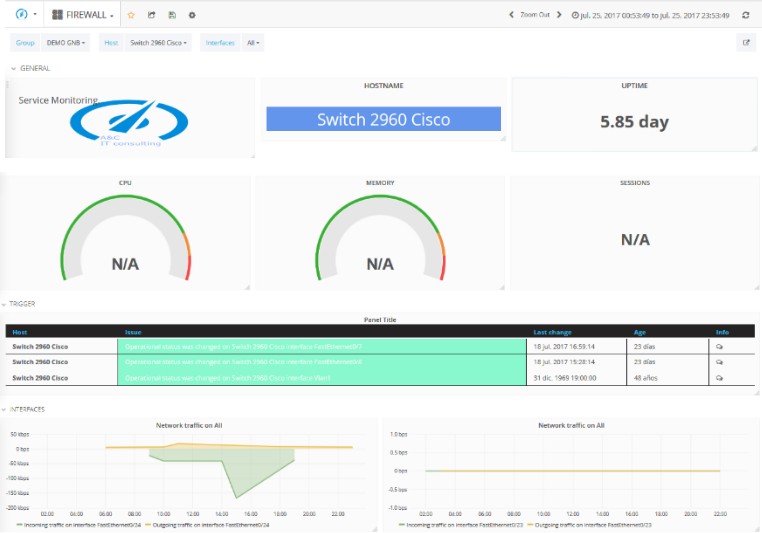762x533 pixels.
Task: Open info comment for Vlan1 trigger row
Action: 719,378
